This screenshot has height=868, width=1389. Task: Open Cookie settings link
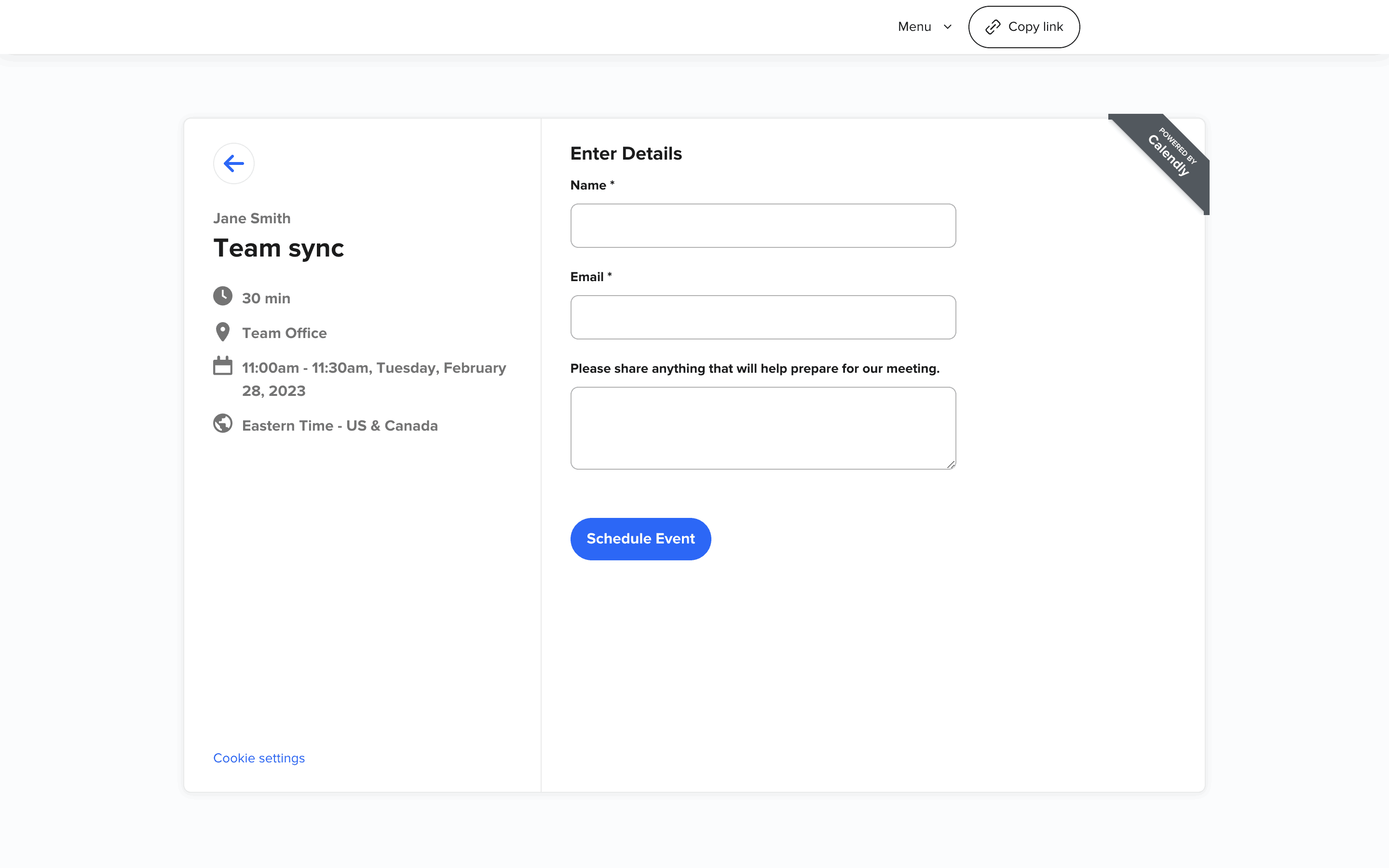pyautogui.click(x=259, y=758)
